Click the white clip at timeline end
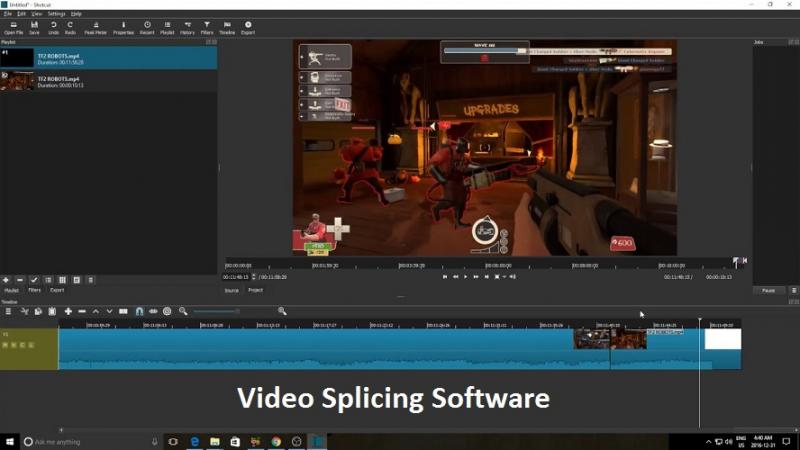 point(722,339)
